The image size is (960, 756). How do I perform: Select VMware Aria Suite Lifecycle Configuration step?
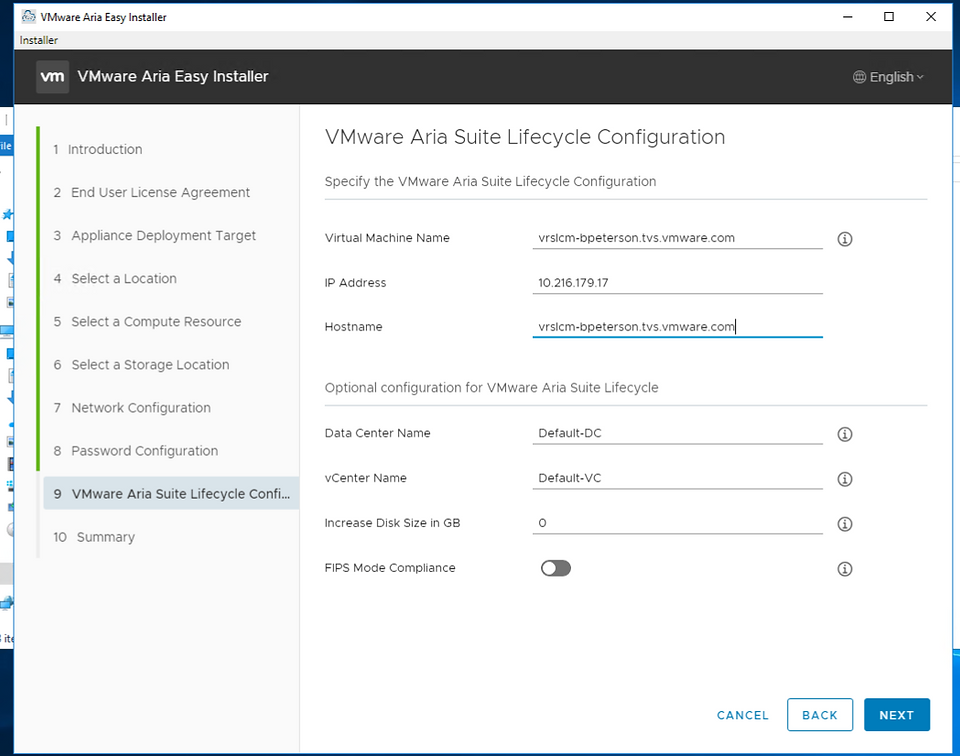point(171,493)
